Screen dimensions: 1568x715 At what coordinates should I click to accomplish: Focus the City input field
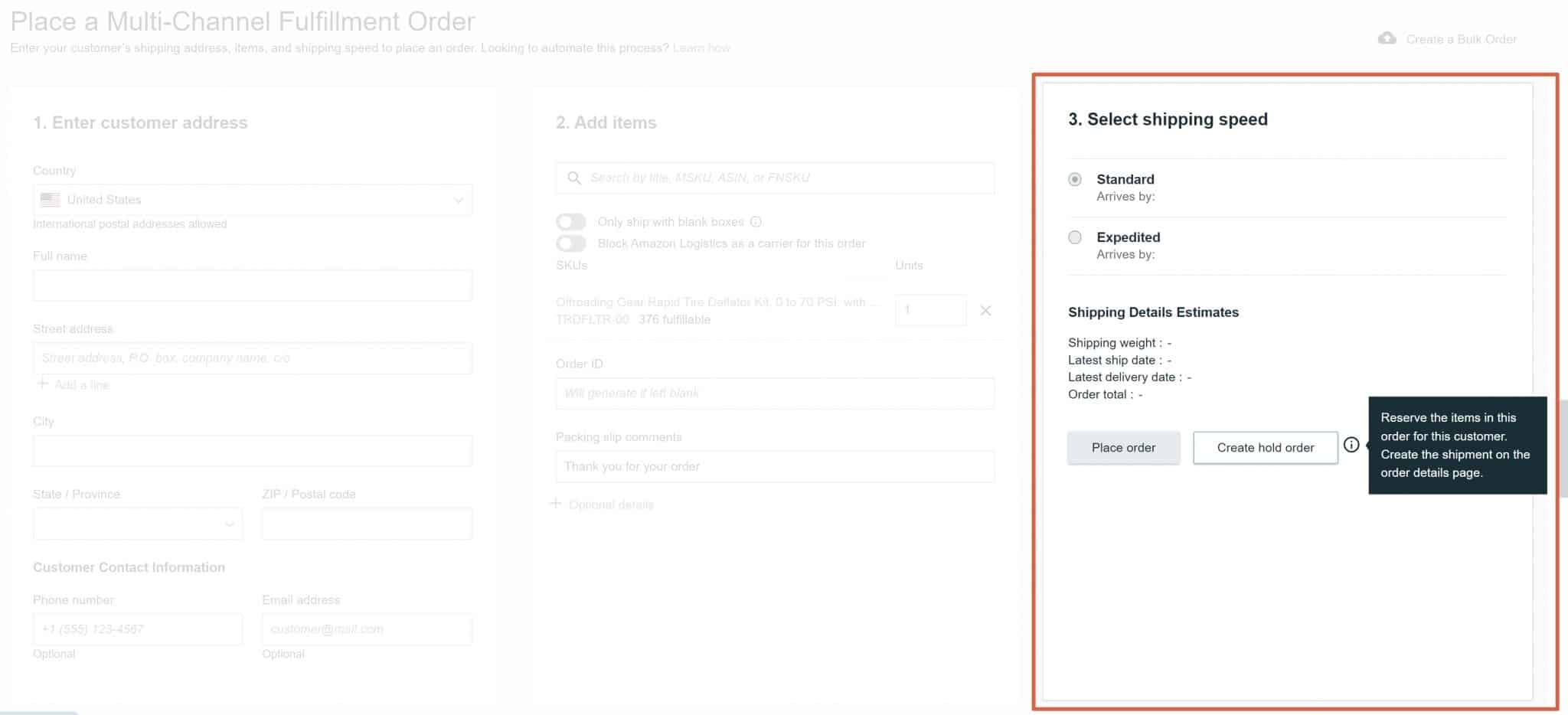[x=253, y=451]
